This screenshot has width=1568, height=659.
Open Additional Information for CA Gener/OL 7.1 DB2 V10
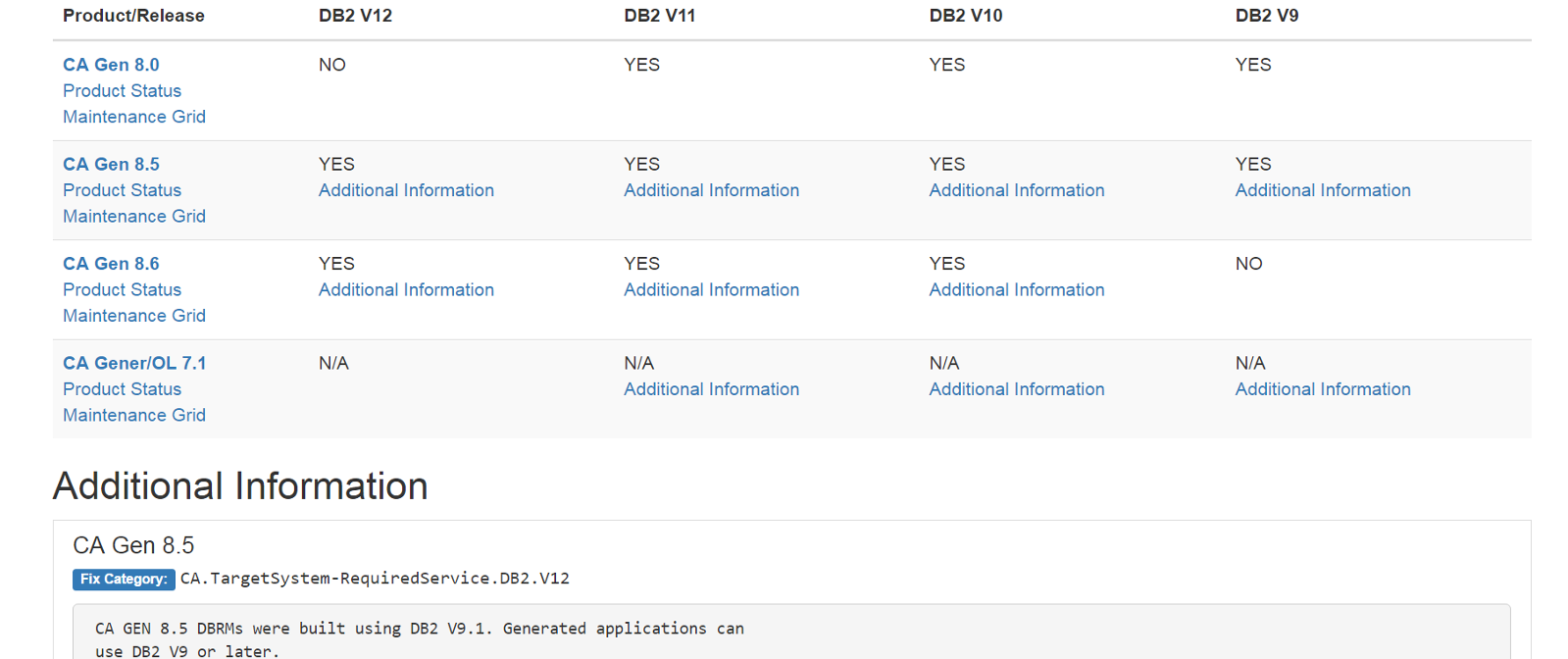point(1017,389)
